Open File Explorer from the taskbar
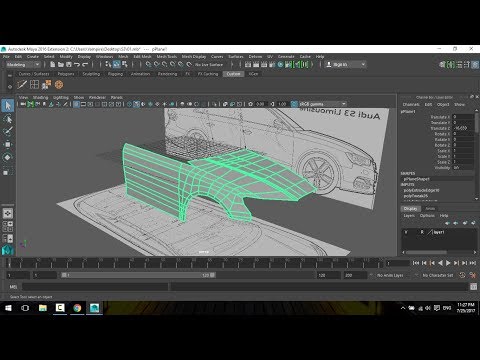Screen dimensions: 480x360 point(43,308)
